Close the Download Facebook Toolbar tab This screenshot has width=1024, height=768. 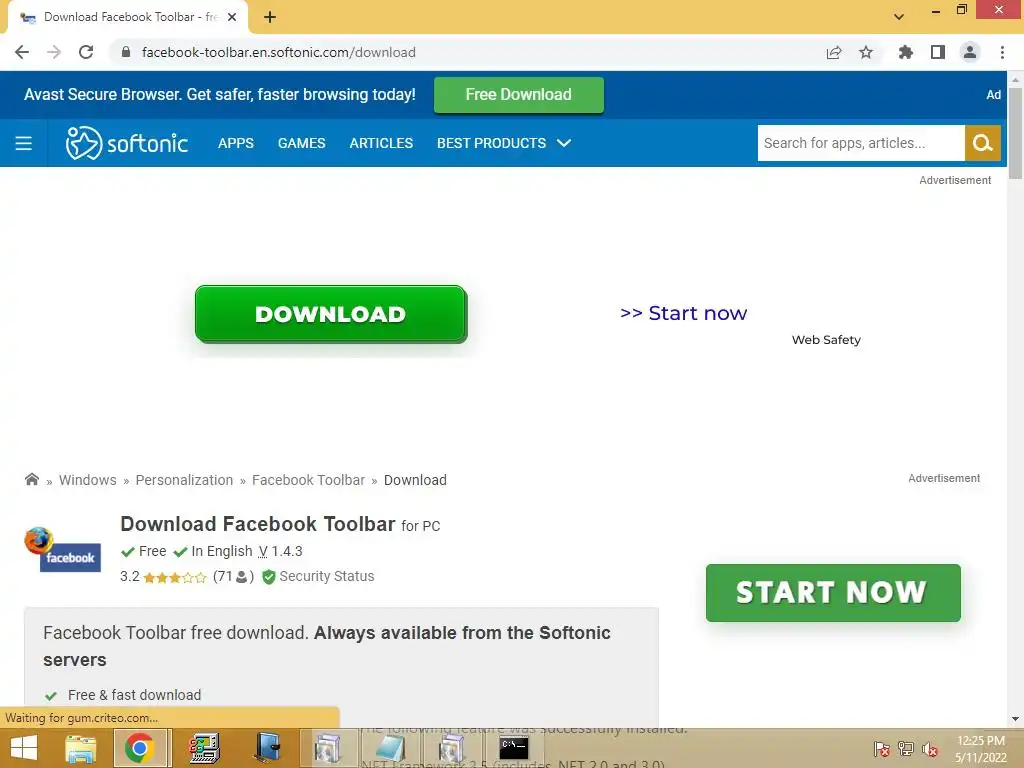(232, 17)
